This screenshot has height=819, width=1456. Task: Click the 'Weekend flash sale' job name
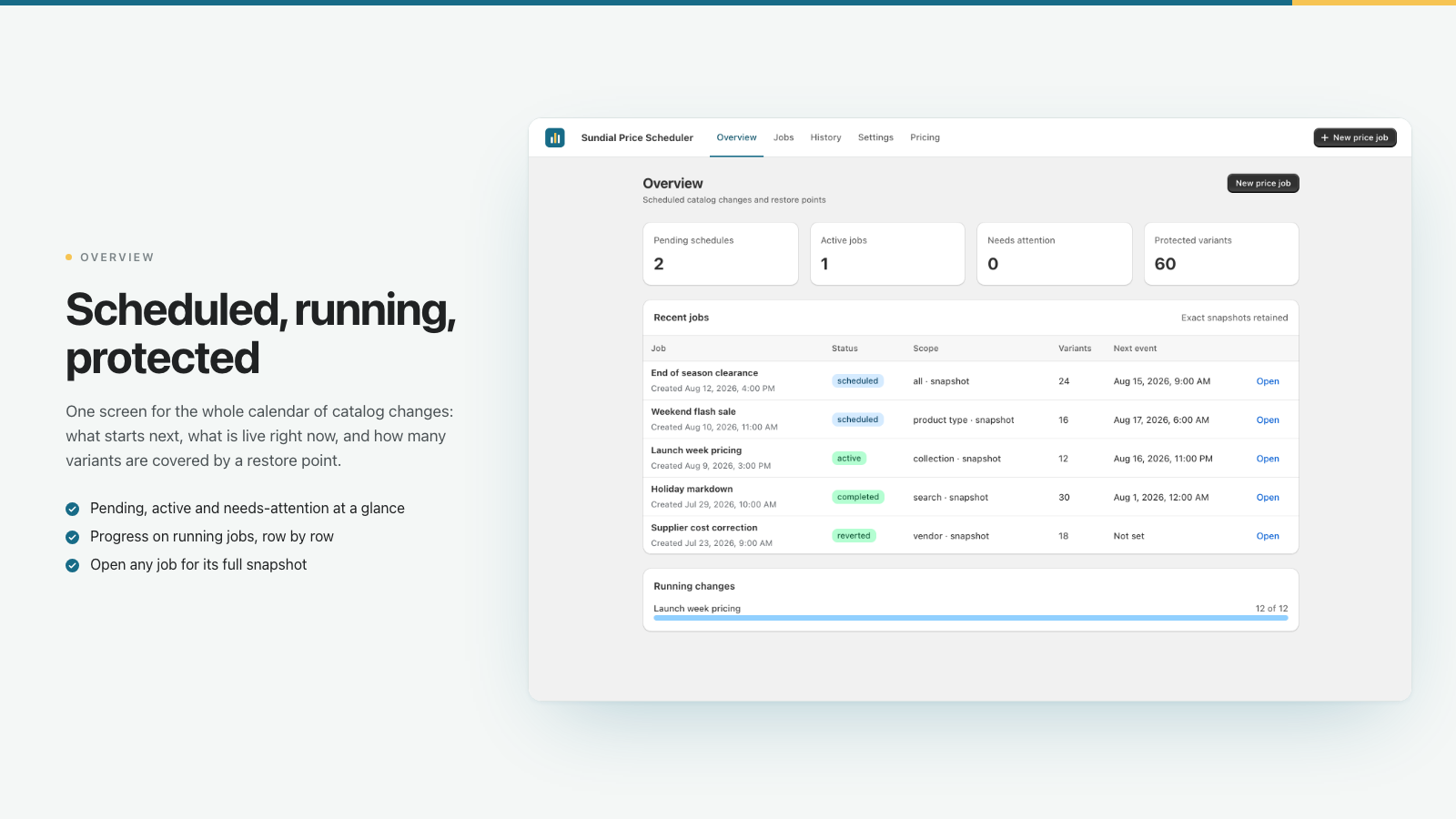click(693, 411)
